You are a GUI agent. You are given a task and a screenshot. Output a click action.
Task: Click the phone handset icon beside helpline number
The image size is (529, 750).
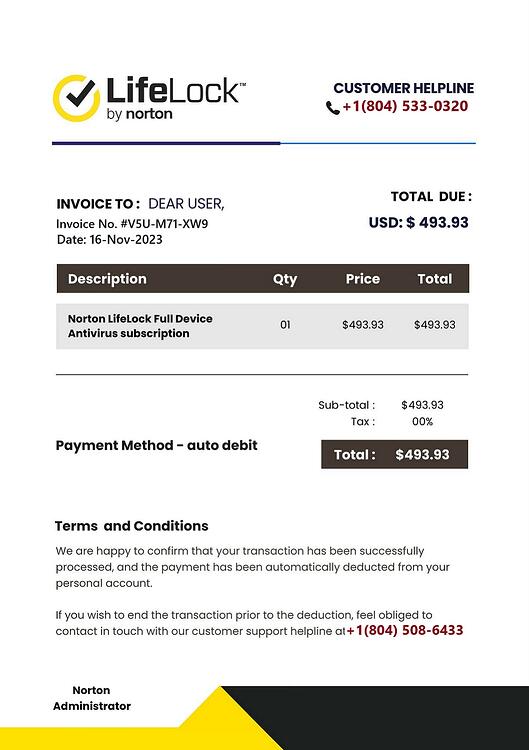click(x=332, y=108)
